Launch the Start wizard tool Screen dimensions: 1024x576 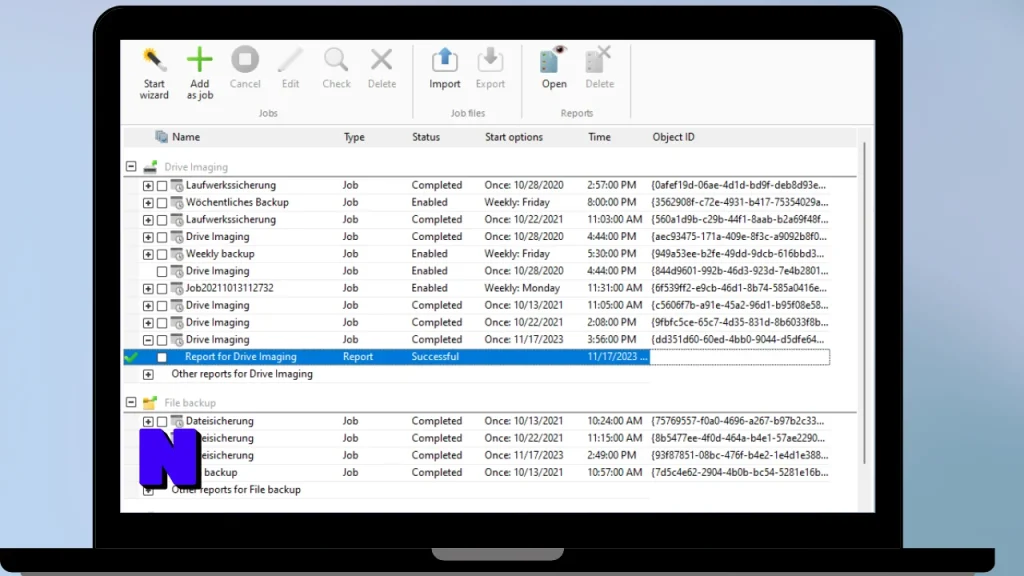click(x=153, y=73)
